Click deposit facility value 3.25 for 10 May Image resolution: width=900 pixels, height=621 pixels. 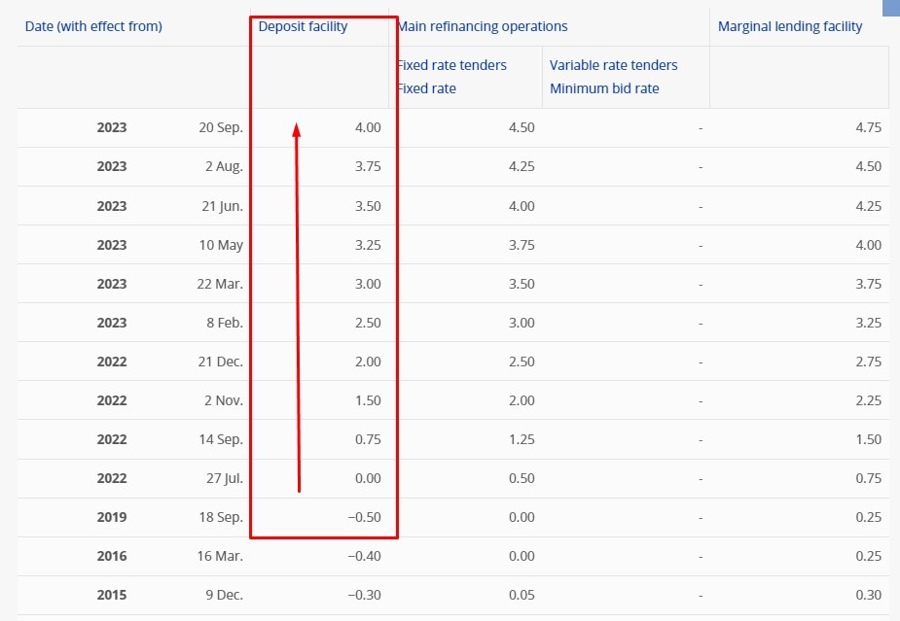click(367, 245)
